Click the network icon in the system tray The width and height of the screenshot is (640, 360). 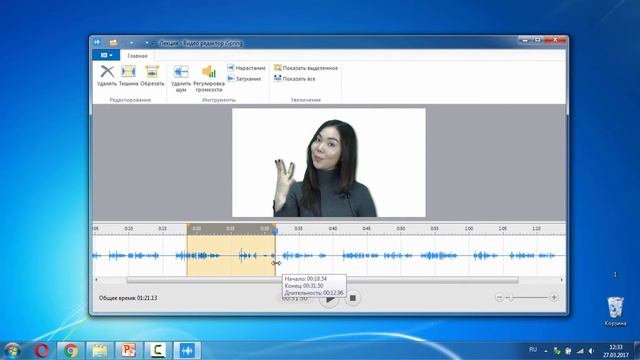coord(580,351)
